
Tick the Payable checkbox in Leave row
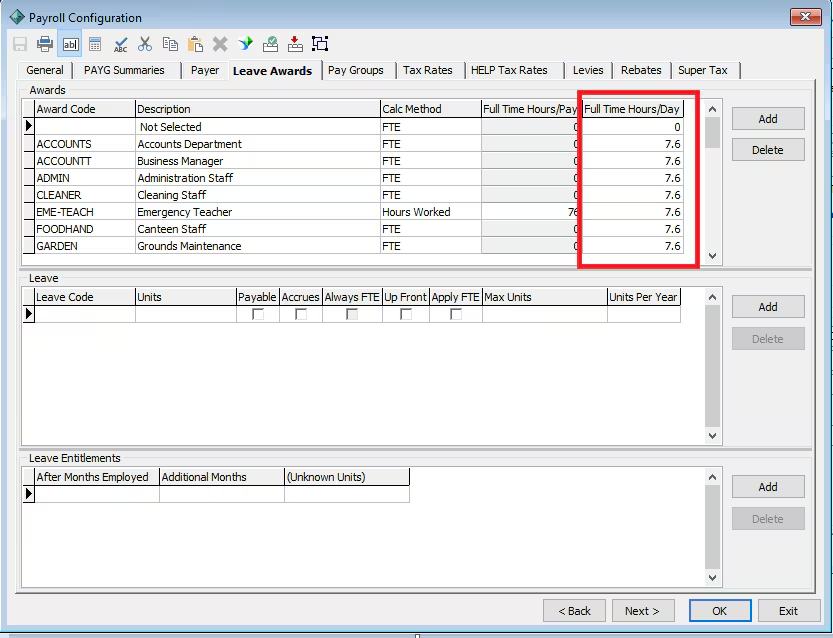click(x=258, y=314)
